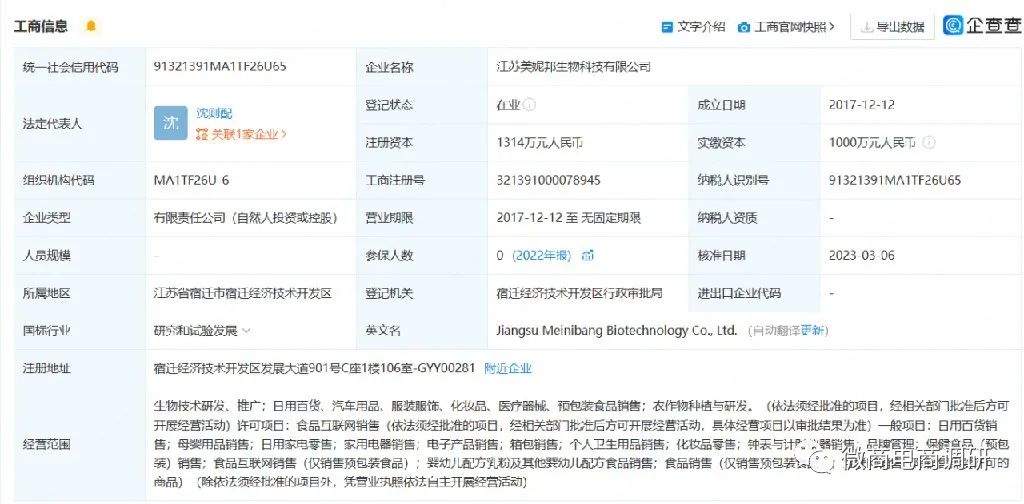Click the registered address text
Image resolution: width=1024 pixels, height=504 pixels.
click(314, 369)
